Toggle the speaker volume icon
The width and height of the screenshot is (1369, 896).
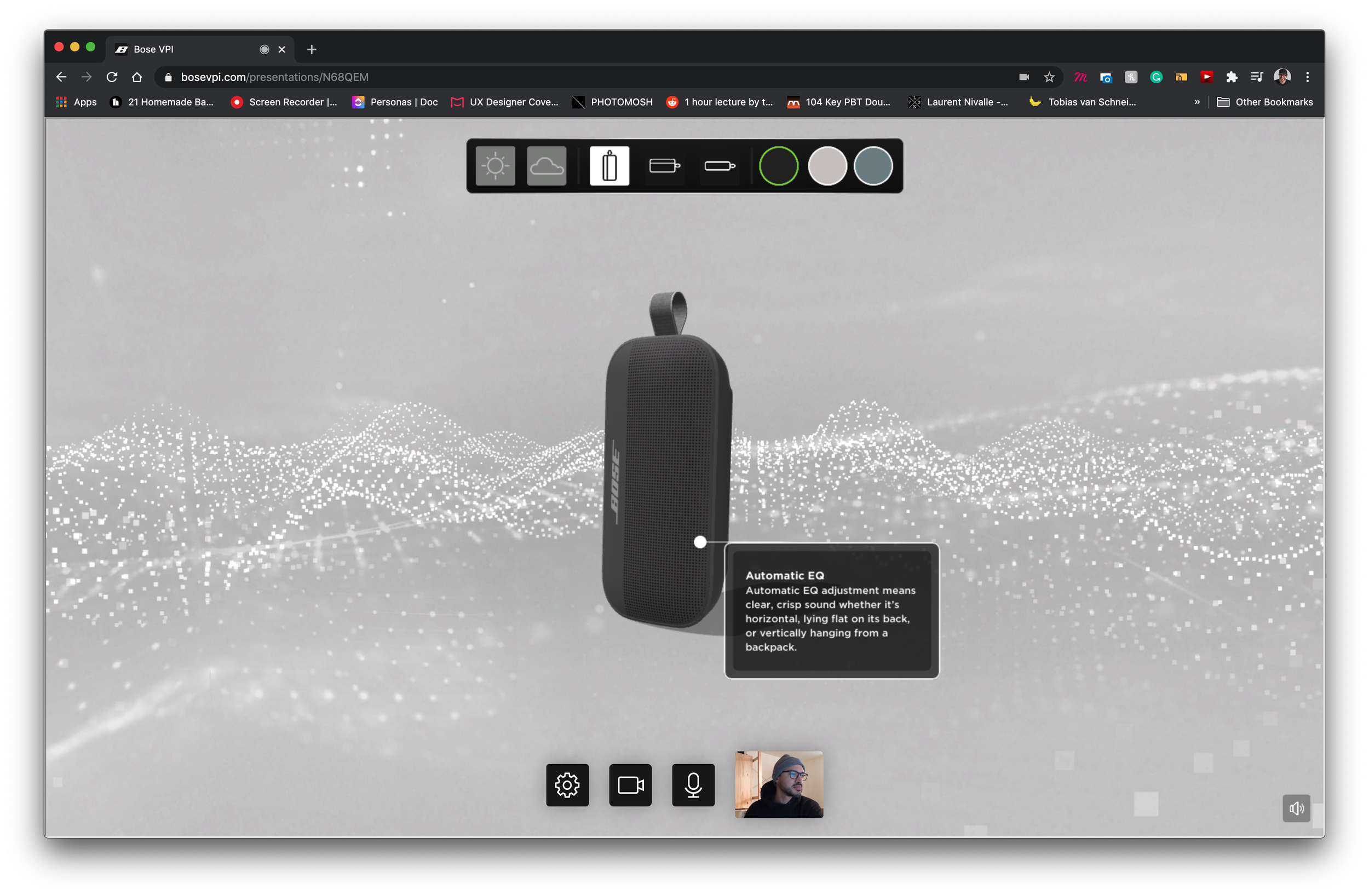[x=1296, y=808]
